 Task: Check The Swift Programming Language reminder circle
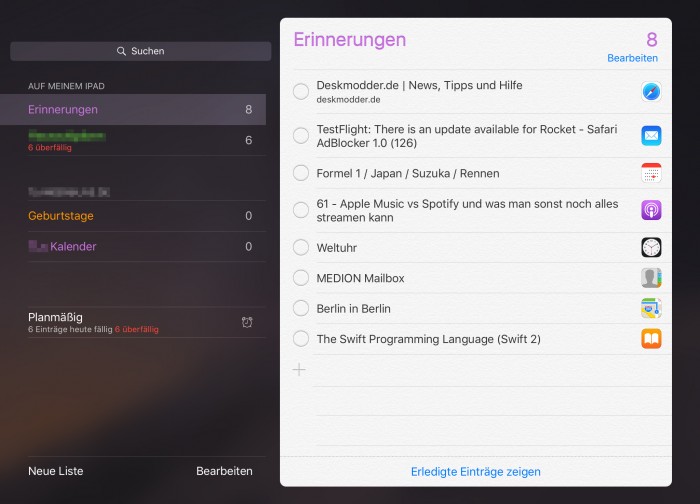pyautogui.click(x=301, y=339)
